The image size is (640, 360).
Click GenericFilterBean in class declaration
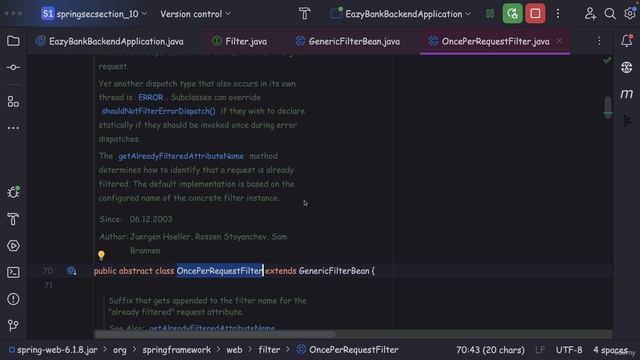tap(334, 271)
